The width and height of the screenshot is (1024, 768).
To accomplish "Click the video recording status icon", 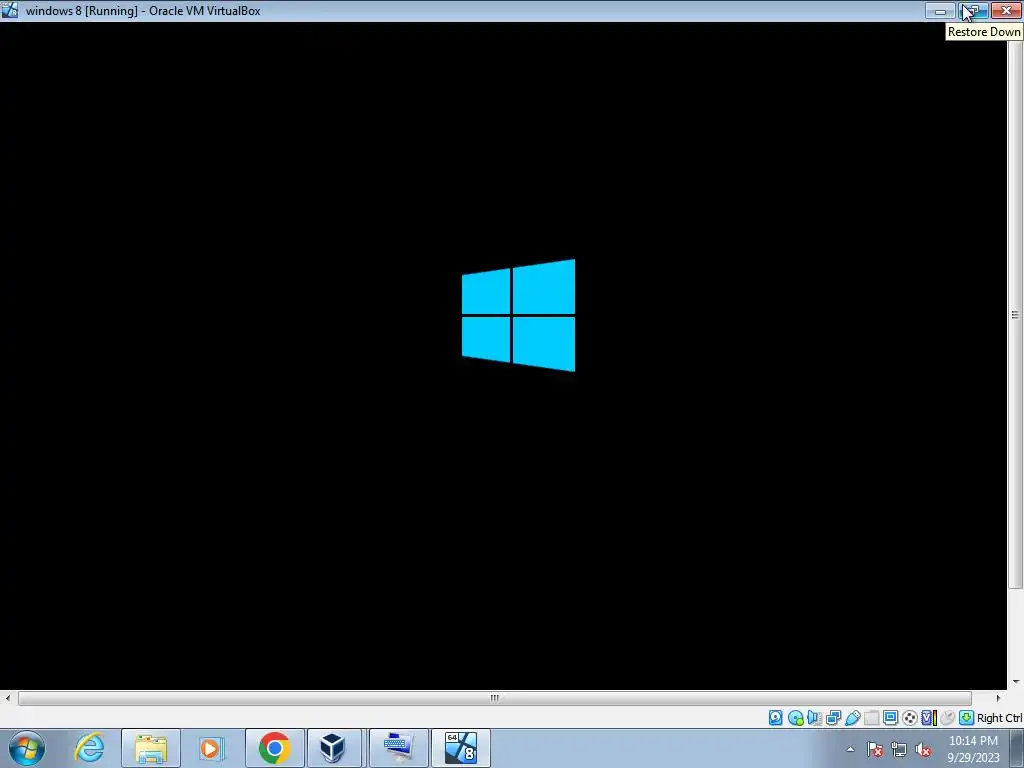I will point(909,718).
